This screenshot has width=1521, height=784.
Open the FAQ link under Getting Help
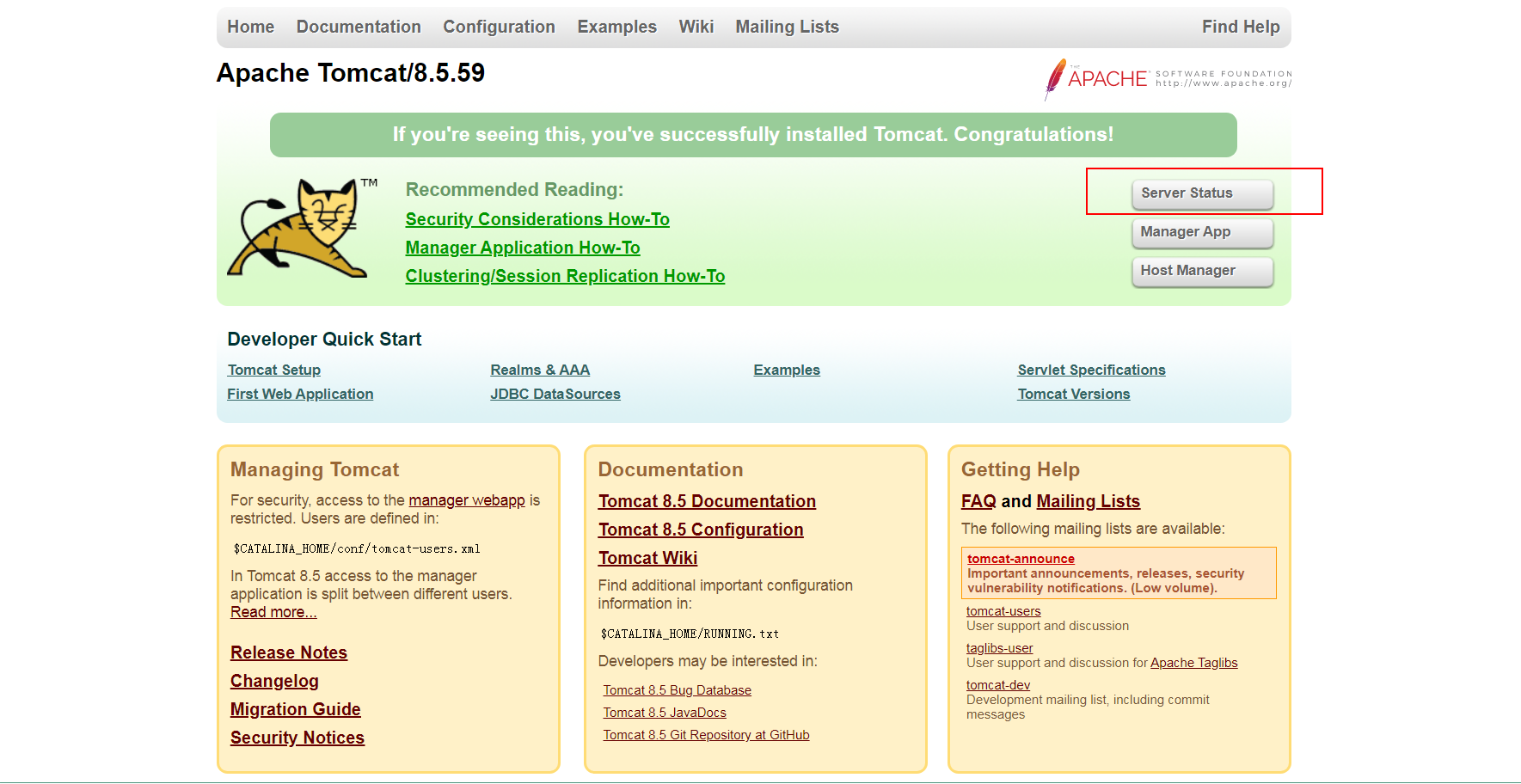978,501
